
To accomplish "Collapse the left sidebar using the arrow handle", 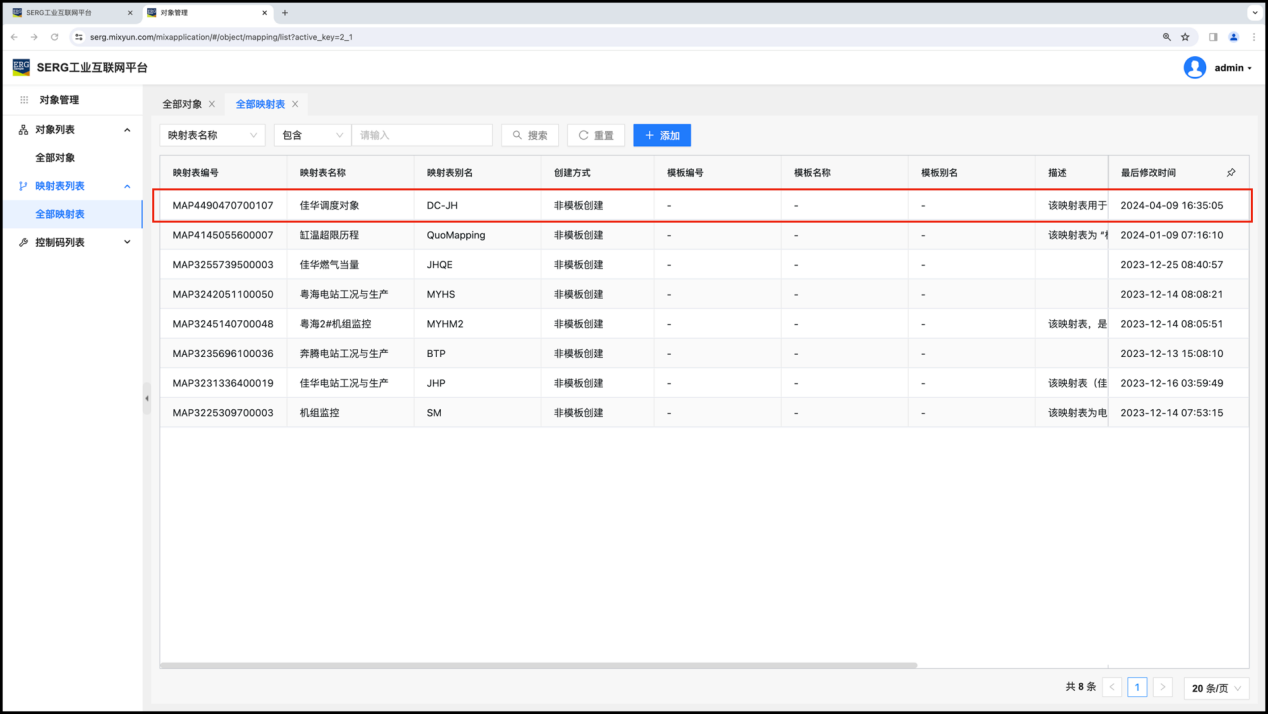I will click(147, 398).
